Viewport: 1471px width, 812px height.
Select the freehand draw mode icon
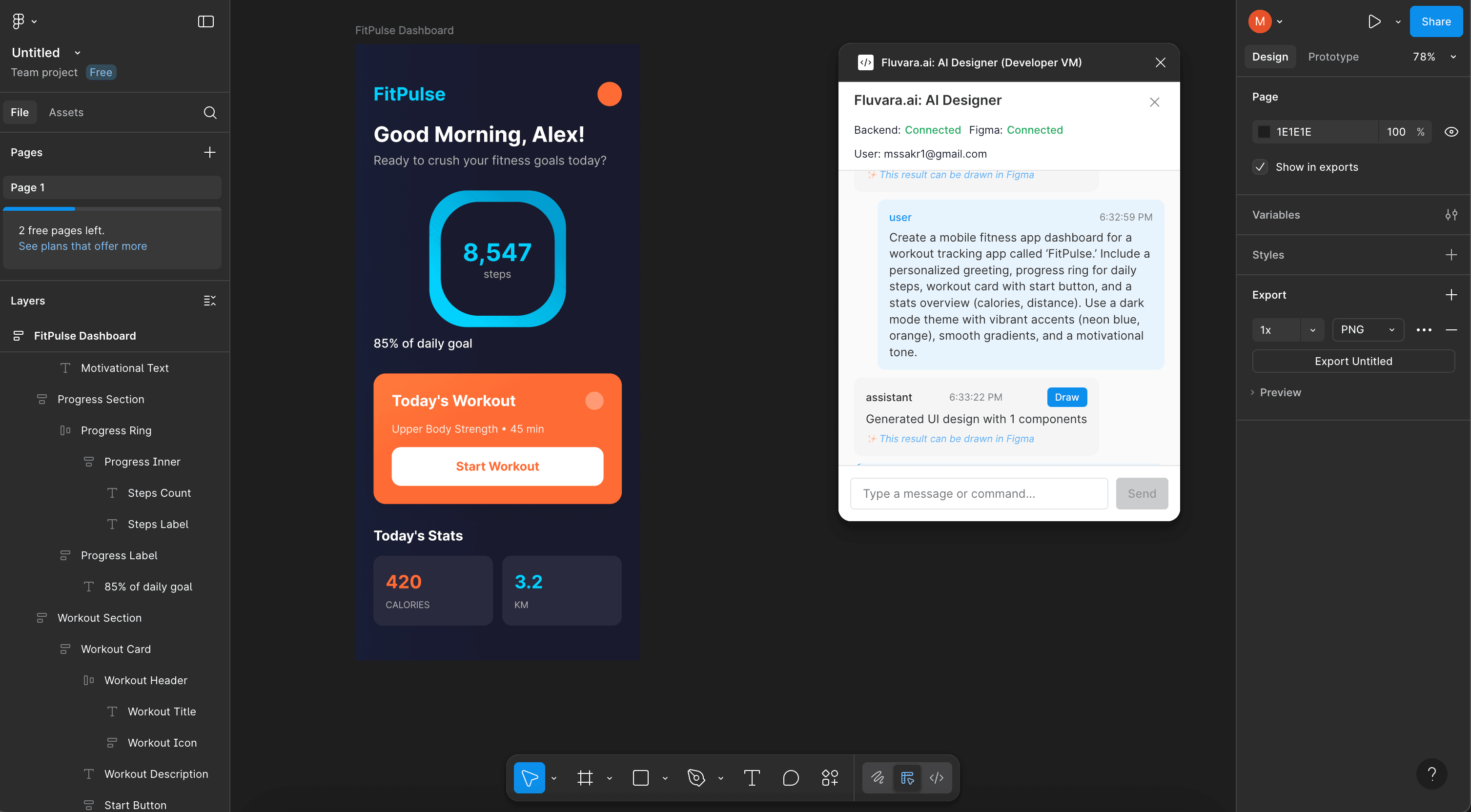coord(878,778)
